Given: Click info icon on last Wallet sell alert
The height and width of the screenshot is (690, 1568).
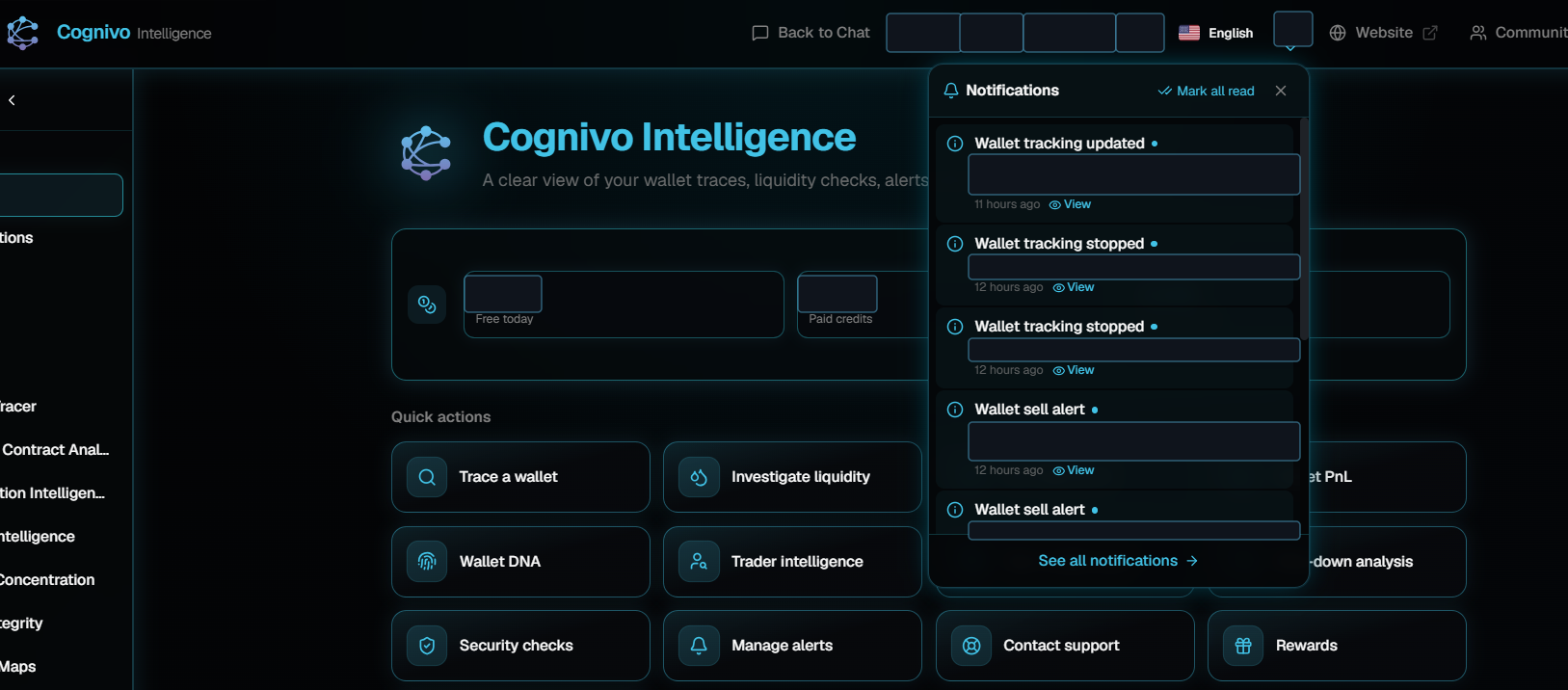Looking at the screenshot, I should pos(955,510).
